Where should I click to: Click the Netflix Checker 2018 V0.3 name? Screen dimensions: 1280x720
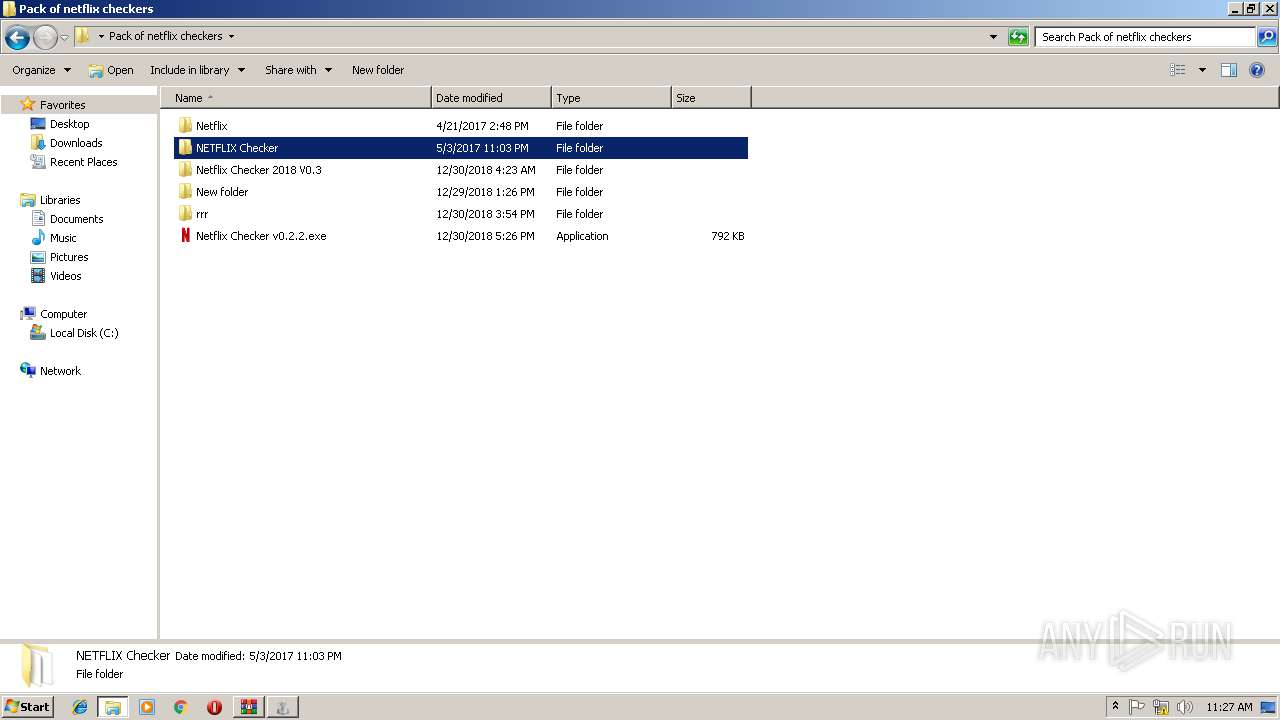click(259, 170)
